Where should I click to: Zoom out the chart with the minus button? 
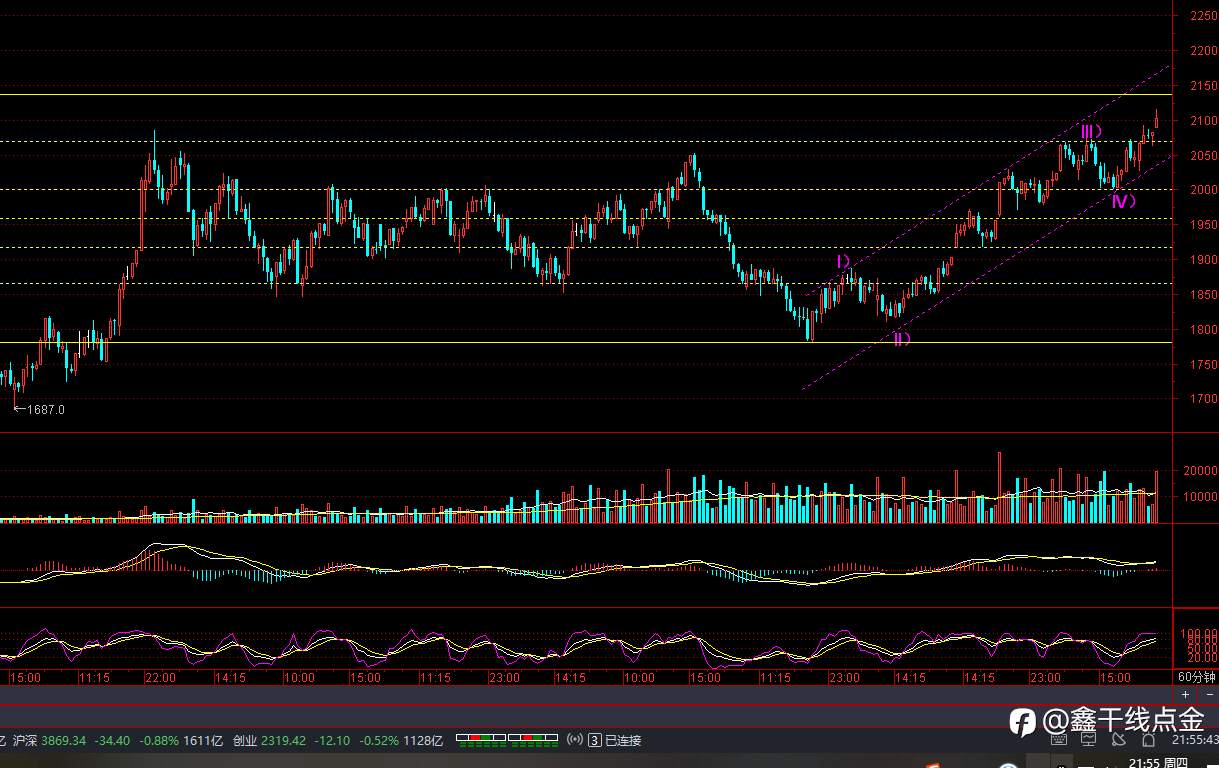click(1208, 694)
